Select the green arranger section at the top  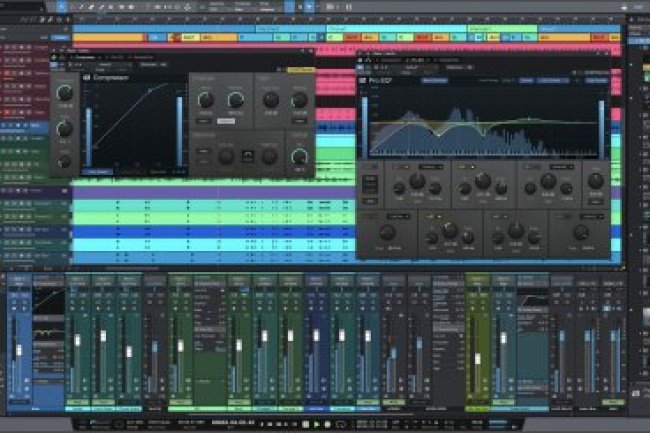pos(502,29)
